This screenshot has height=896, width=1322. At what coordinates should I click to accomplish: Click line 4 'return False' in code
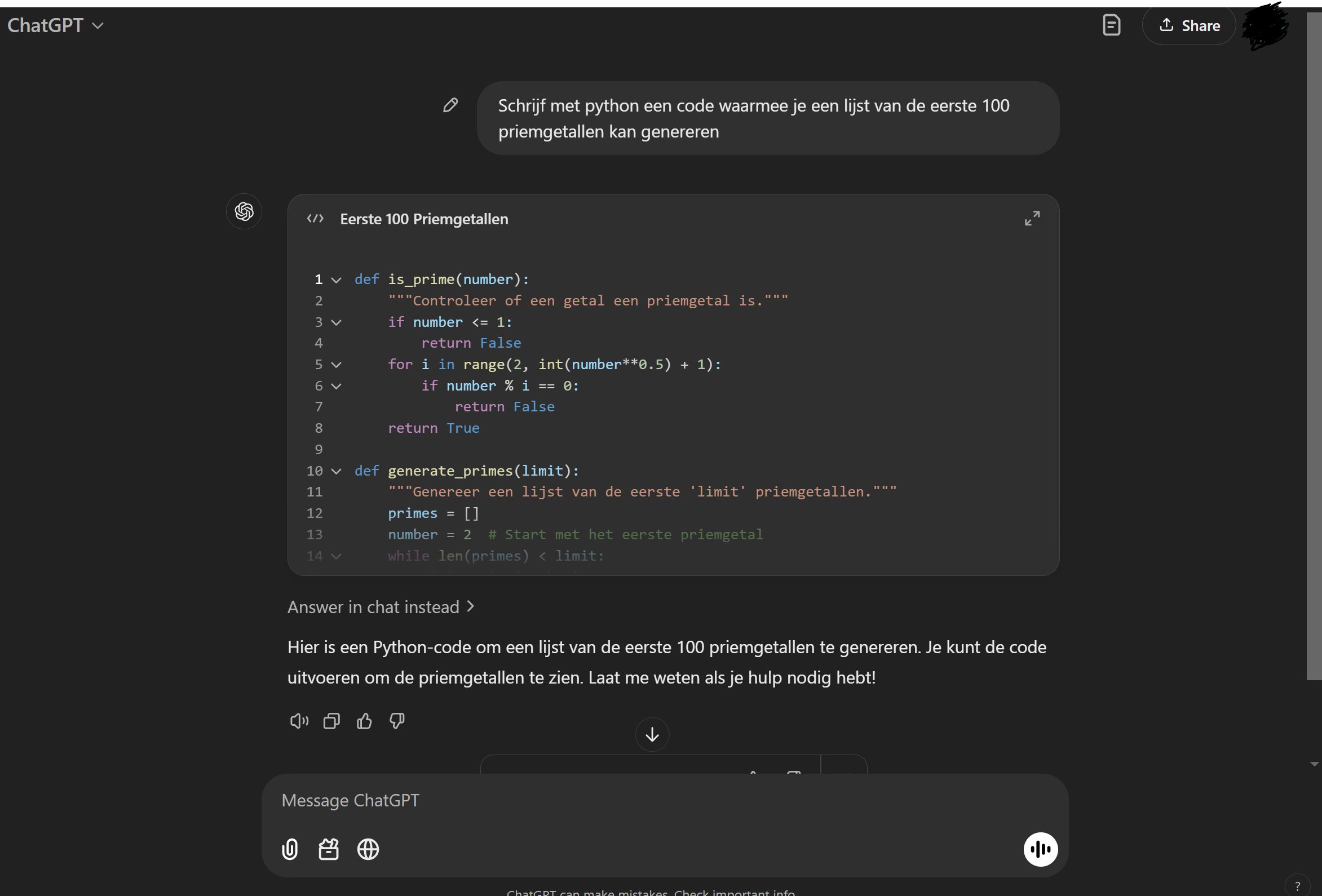(471, 343)
